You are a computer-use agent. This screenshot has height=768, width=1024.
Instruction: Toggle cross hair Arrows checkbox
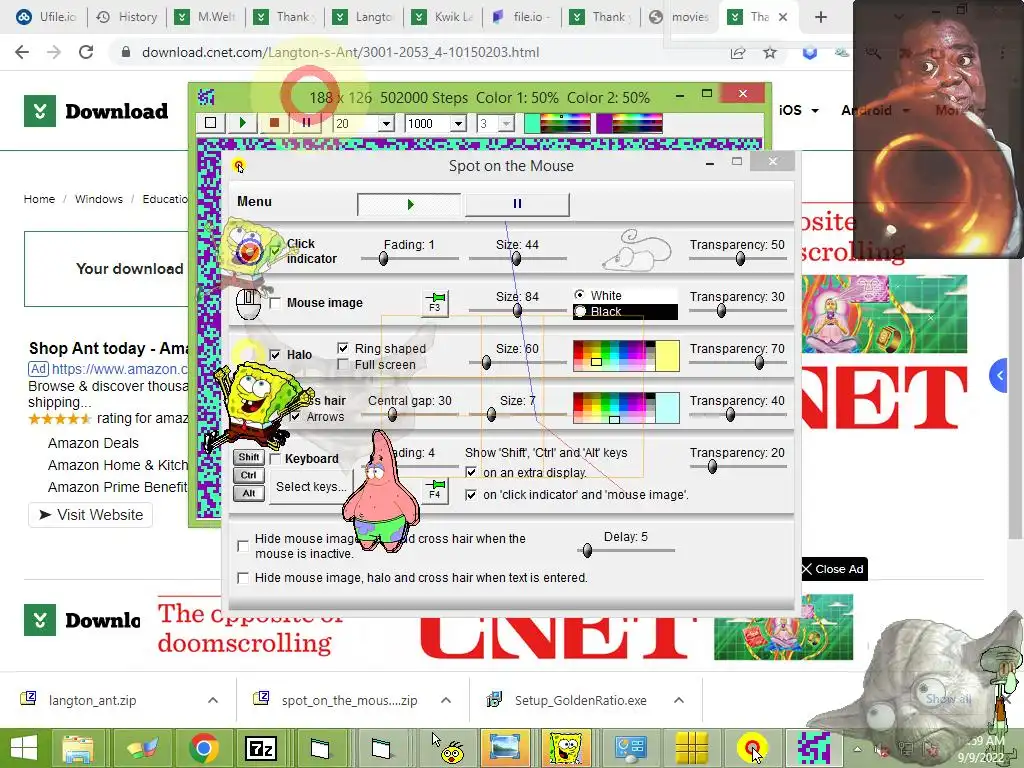(x=295, y=417)
